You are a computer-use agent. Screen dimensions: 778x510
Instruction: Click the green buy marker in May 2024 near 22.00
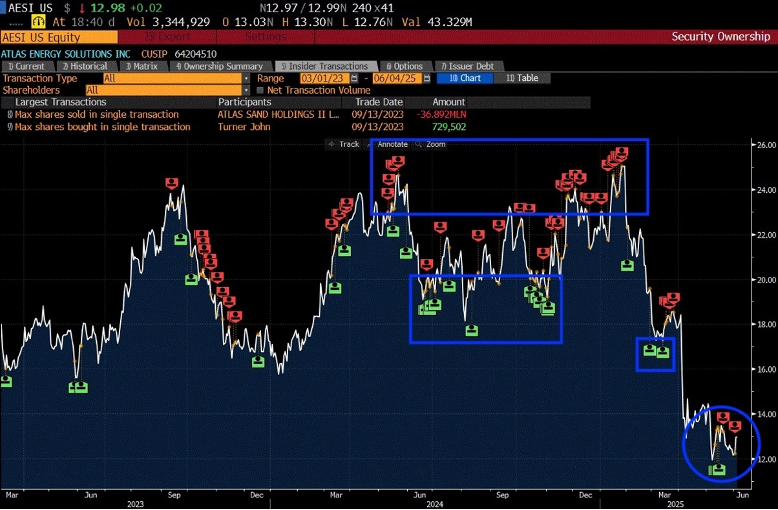pos(393,231)
